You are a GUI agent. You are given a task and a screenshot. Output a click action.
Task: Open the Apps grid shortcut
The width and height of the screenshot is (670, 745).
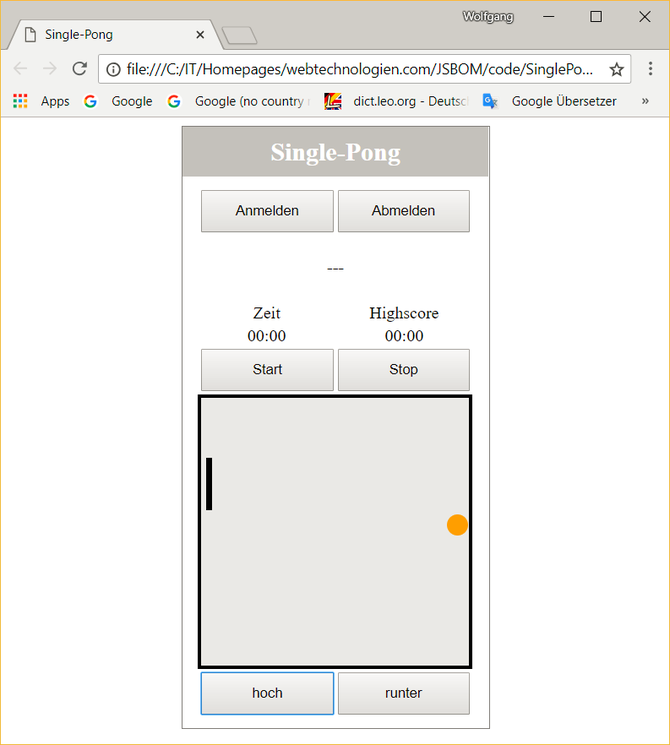(x=41, y=101)
